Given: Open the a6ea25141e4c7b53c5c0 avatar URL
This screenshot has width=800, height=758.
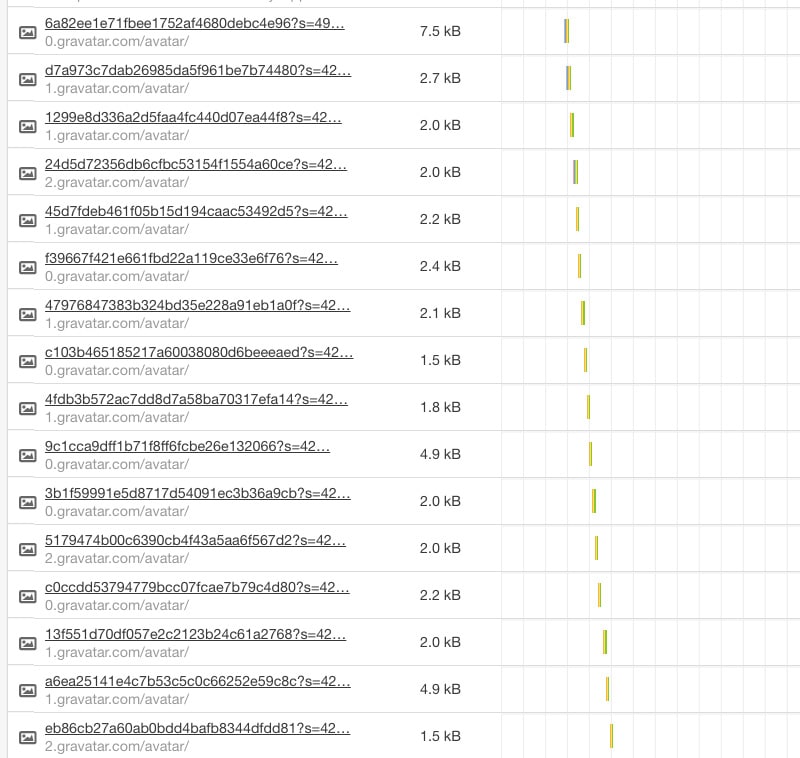Looking at the screenshot, I should pos(197,681).
